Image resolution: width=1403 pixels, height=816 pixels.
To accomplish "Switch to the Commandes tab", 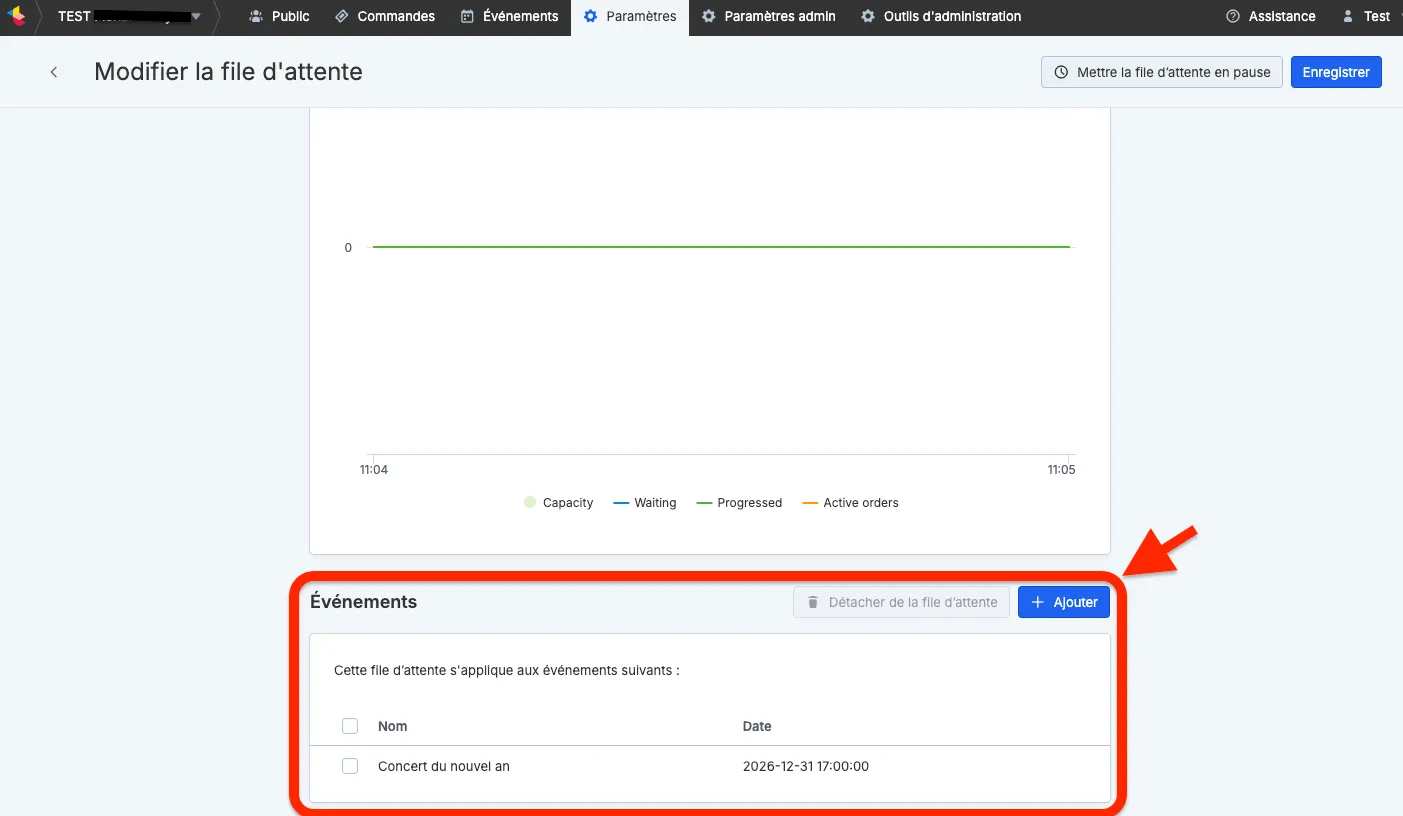I will tap(385, 16).
